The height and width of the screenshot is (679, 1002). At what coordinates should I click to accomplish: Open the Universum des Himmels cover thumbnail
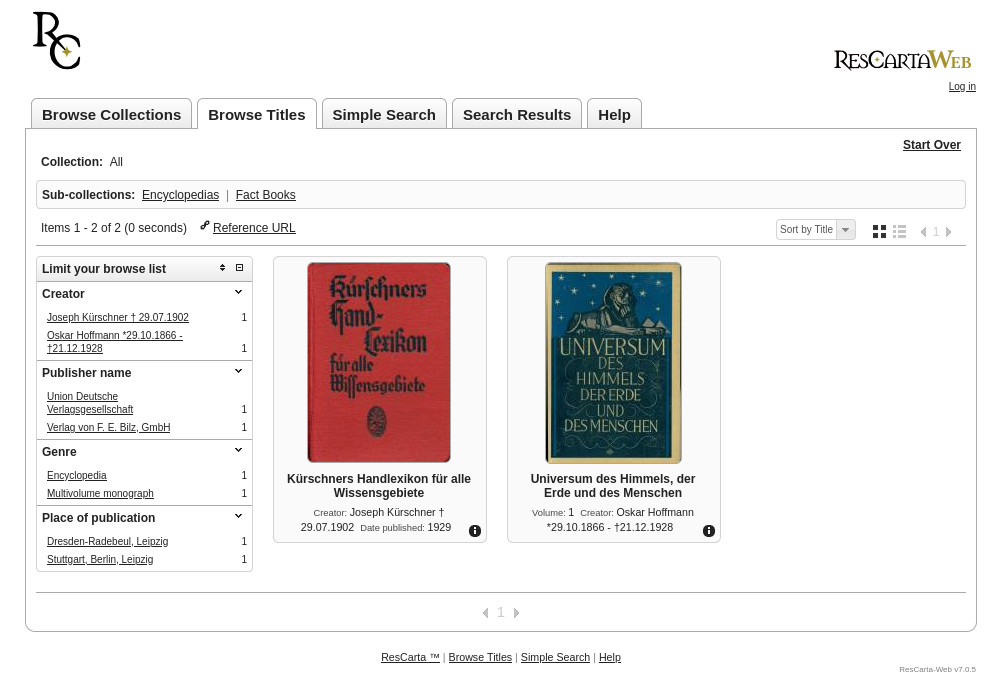[613, 363]
